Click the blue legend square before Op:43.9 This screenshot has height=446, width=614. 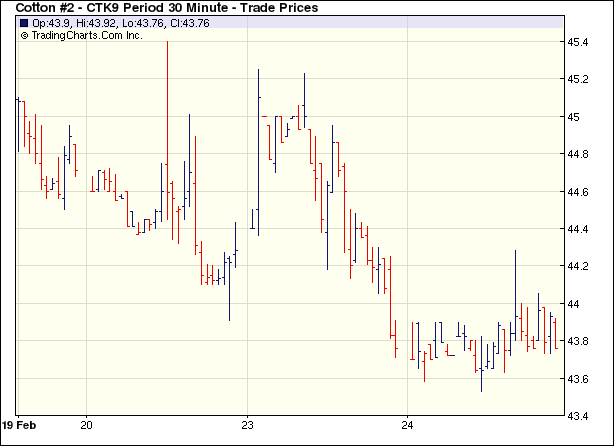pos(24,22)
